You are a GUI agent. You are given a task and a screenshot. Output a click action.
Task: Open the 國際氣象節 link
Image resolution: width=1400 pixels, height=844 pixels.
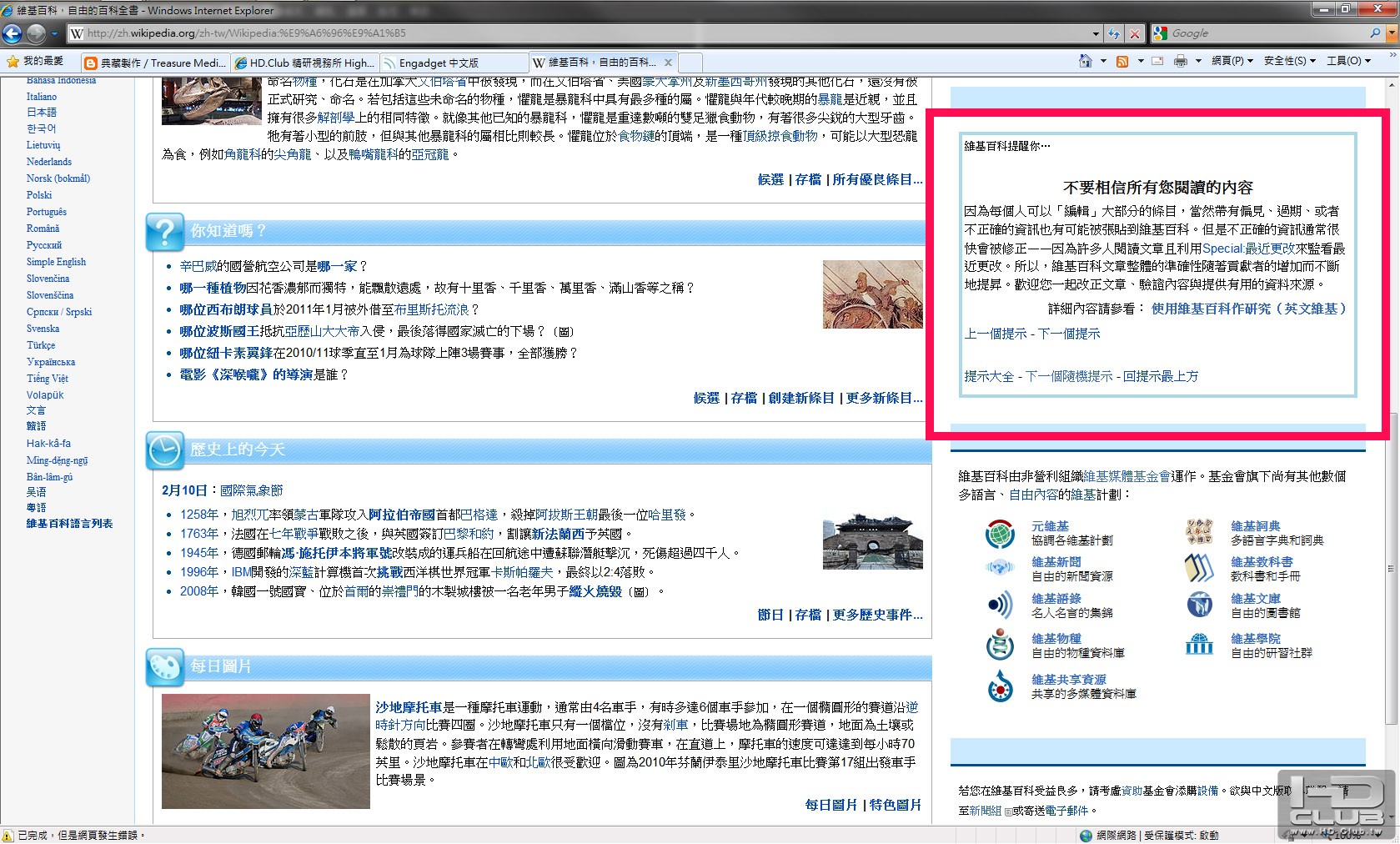pyautogui.click(x=251, y=490)
